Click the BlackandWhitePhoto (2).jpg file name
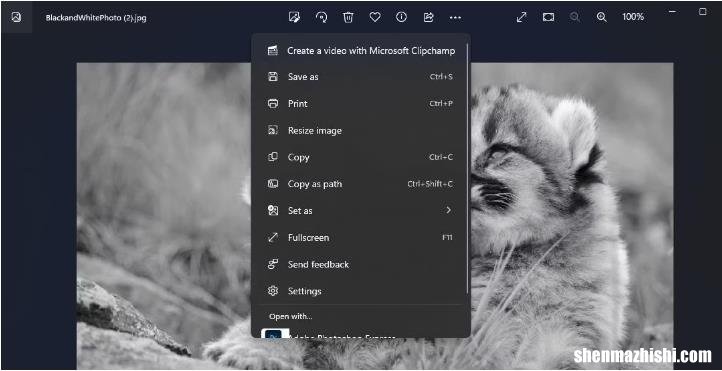This screenshot has height=371, width=722. pos(96,18)
